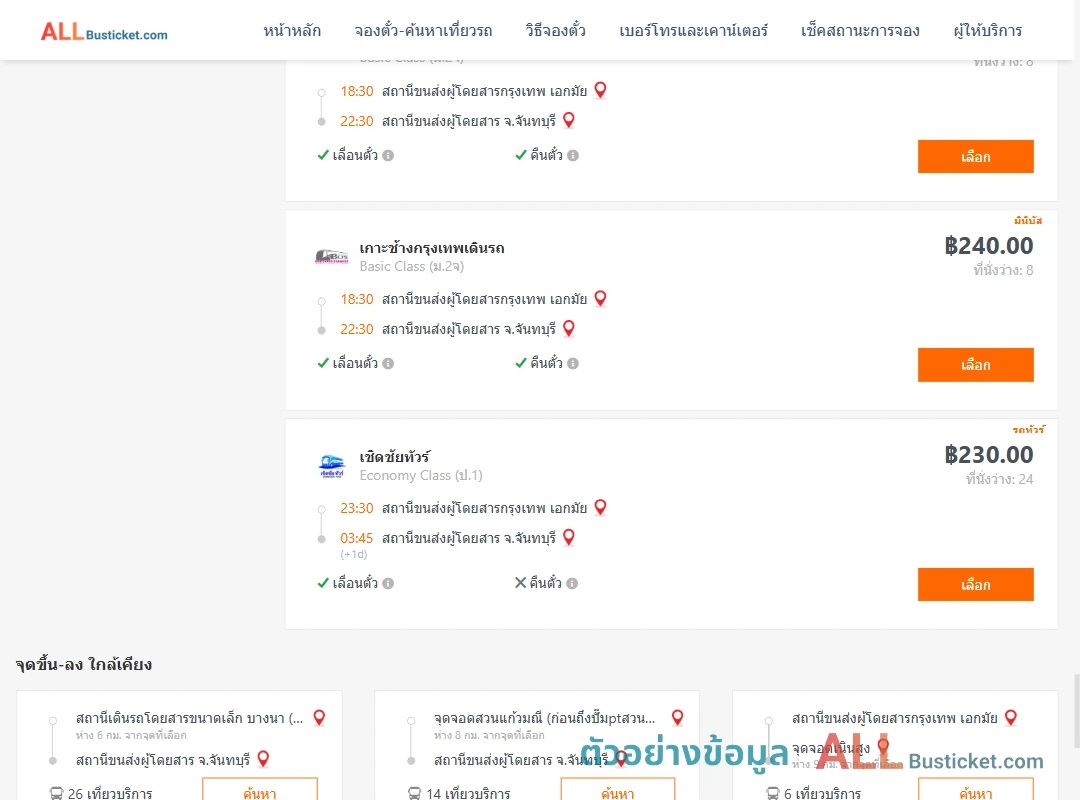Viewport: 1080px width, 800px height.
Task: Click the ฿240.00 price text
Action: (988, 245)
